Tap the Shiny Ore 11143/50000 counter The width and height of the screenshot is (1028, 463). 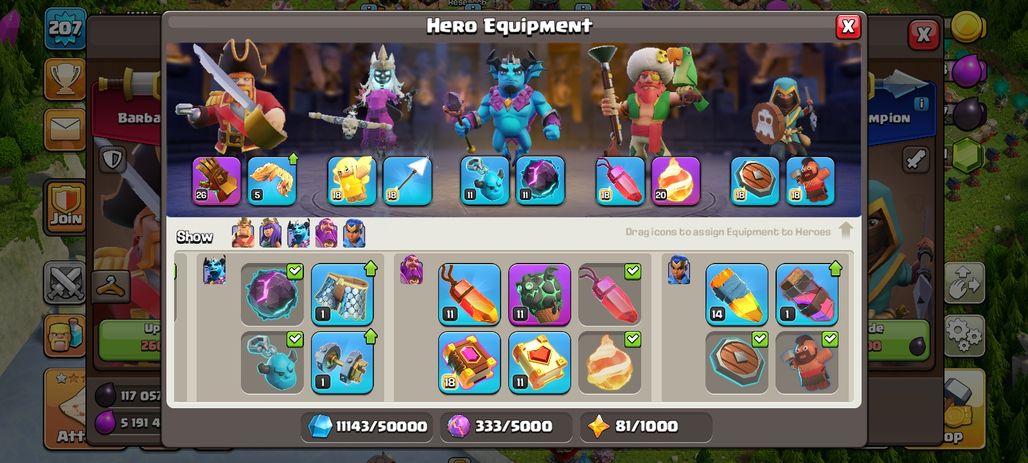(366, 426)
